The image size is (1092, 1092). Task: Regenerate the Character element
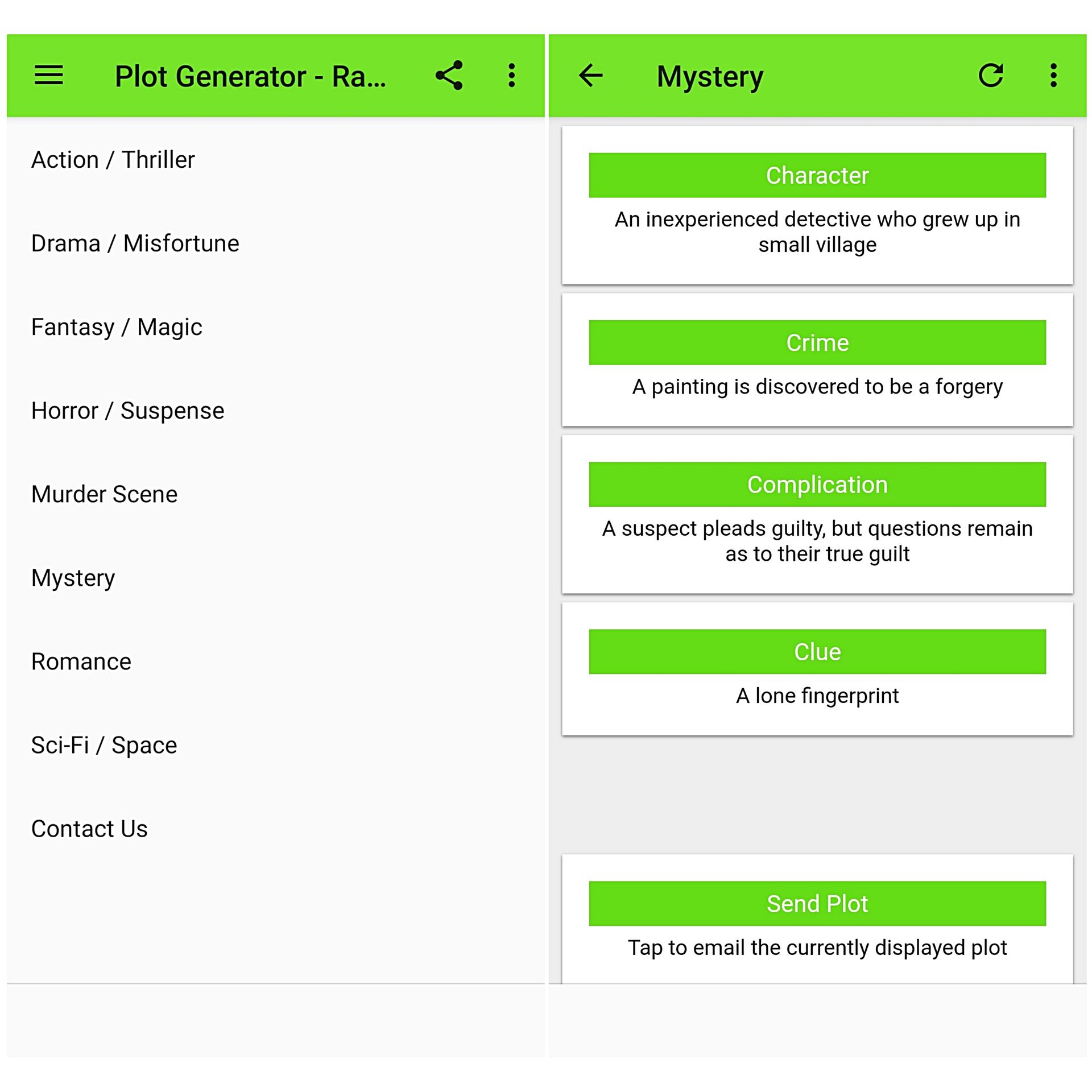pyautogui.click(x=817, y=175)
